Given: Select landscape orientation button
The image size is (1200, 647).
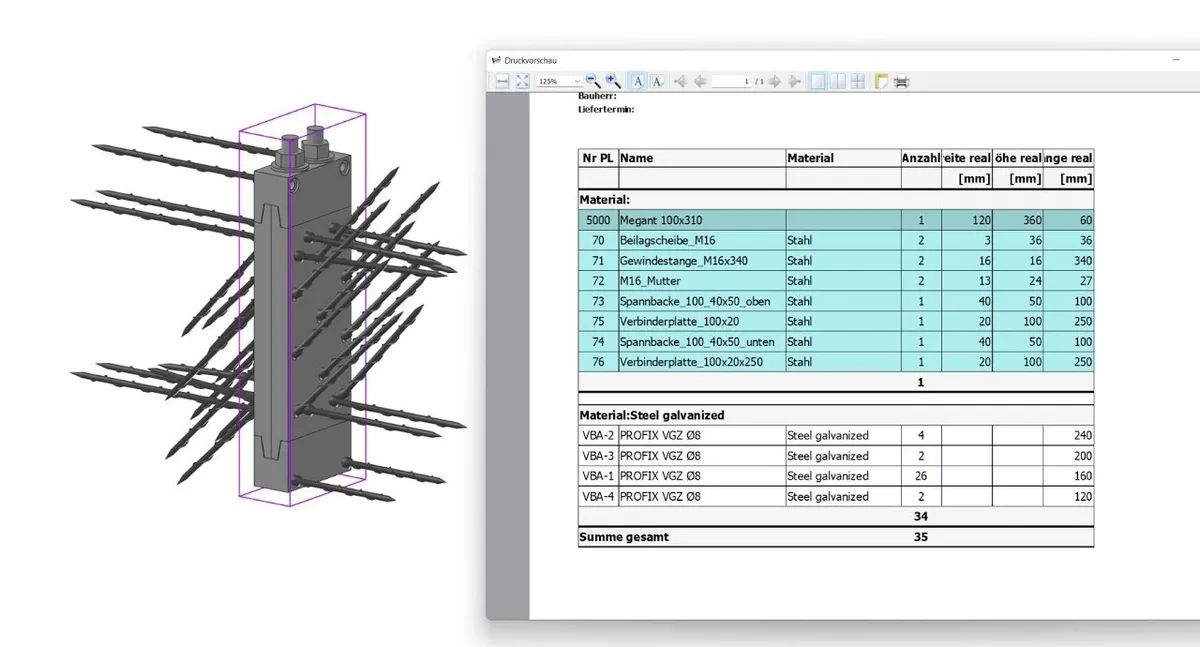Looking at the screenshot, I should (x=657, y=81).
